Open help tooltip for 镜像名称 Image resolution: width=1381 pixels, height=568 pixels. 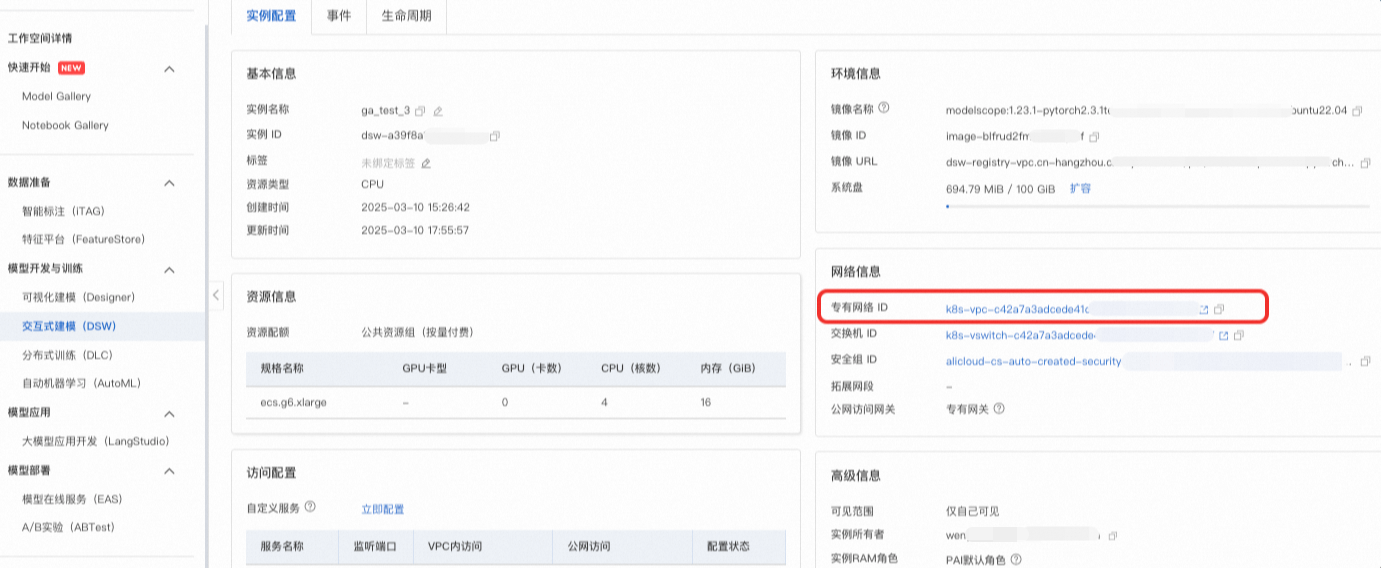883,109
